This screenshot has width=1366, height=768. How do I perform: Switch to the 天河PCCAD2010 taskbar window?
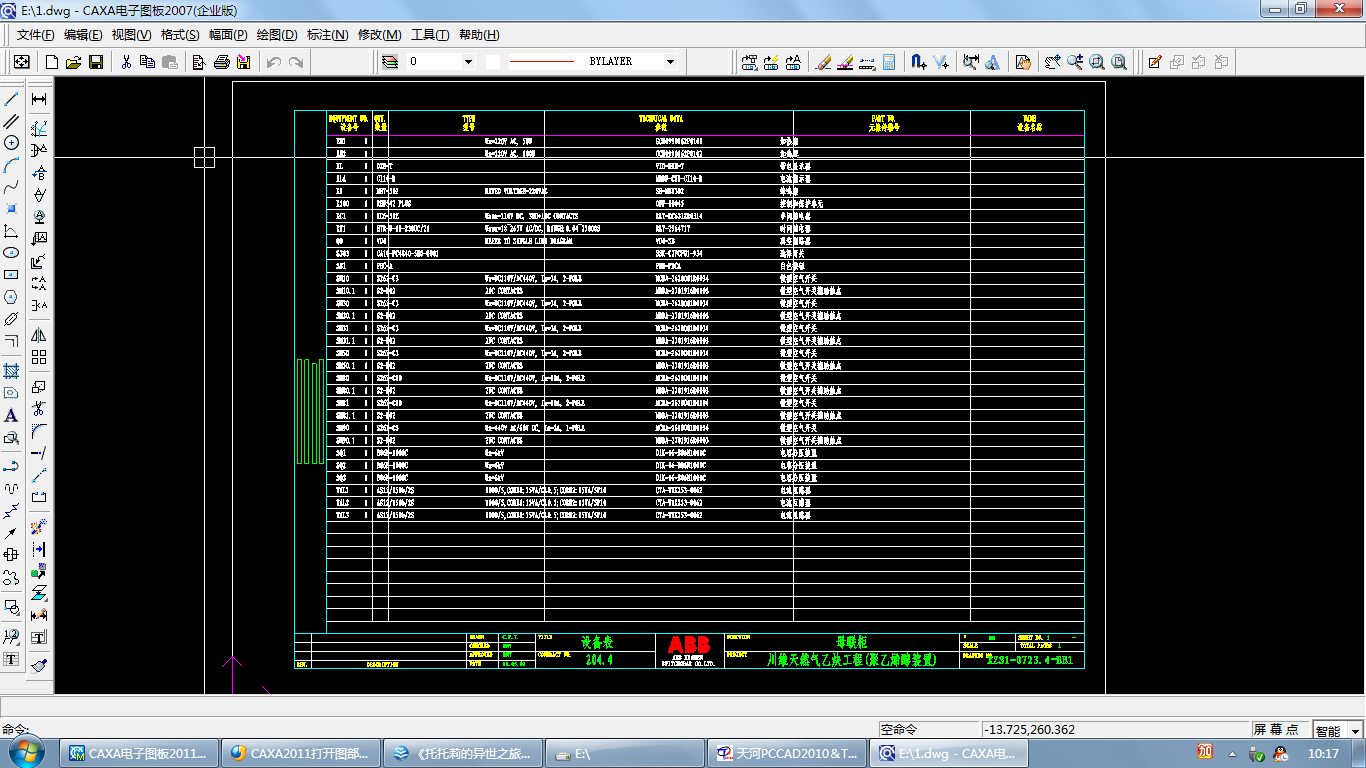coord(787,753)
